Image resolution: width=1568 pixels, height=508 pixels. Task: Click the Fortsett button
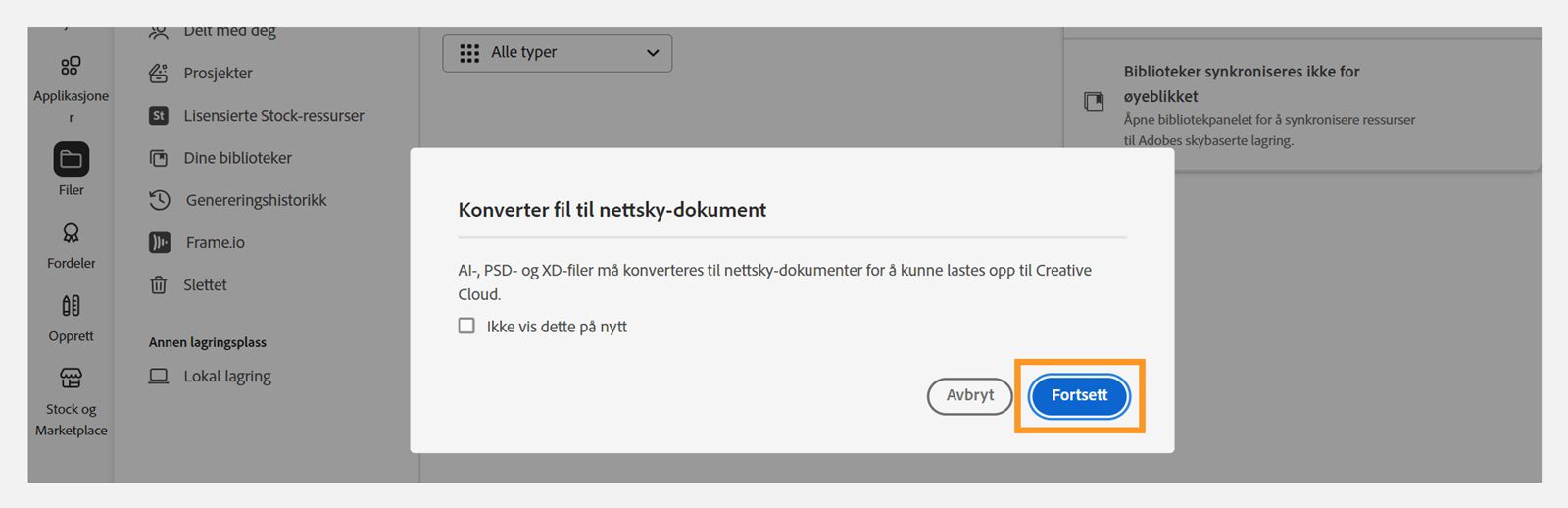pos(1079,395)
